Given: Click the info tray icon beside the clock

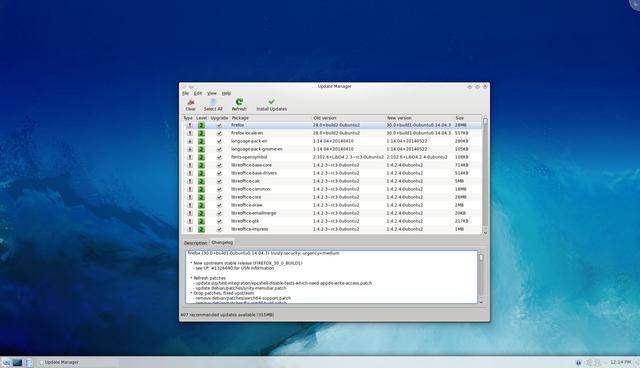Looking at the screenshot, I should click(578, 362).
